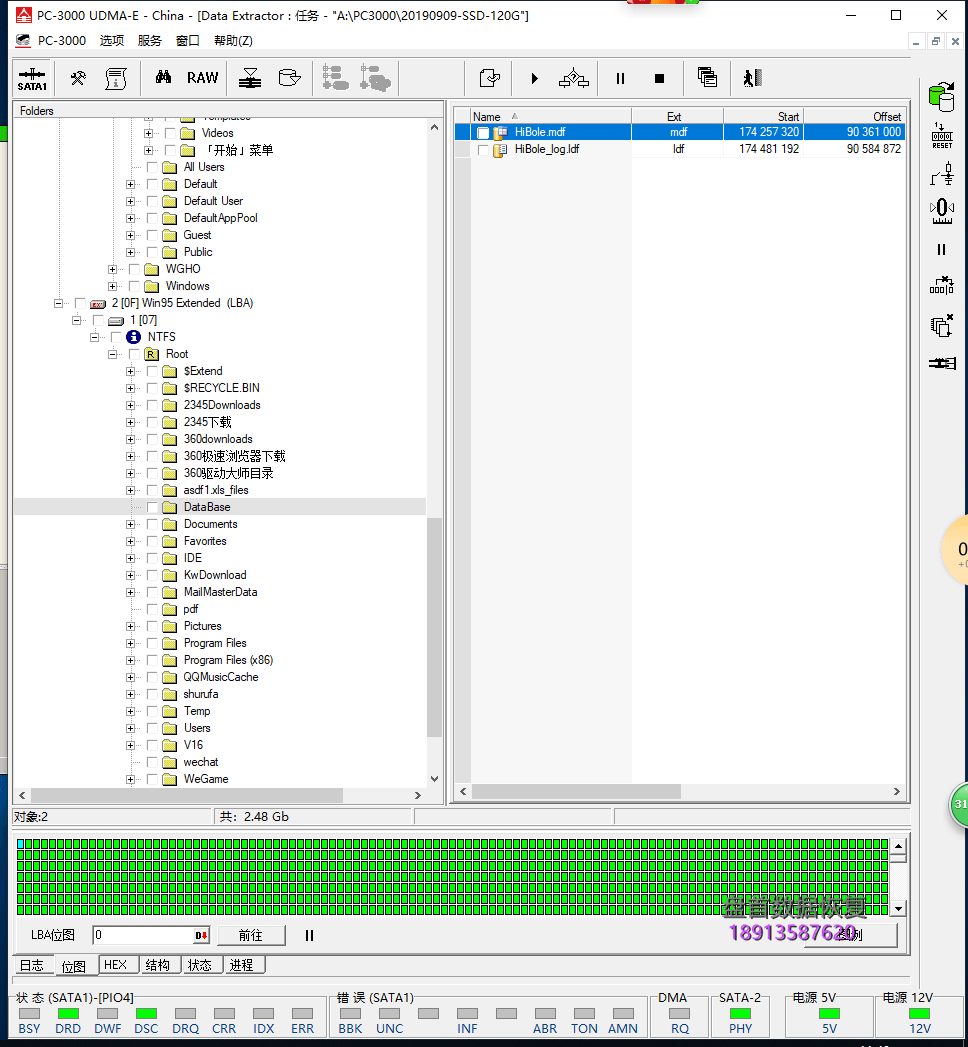Click the zero-scale sidebar icon
The width and height of the screenshot is (968, 1047).
point(942,211)
